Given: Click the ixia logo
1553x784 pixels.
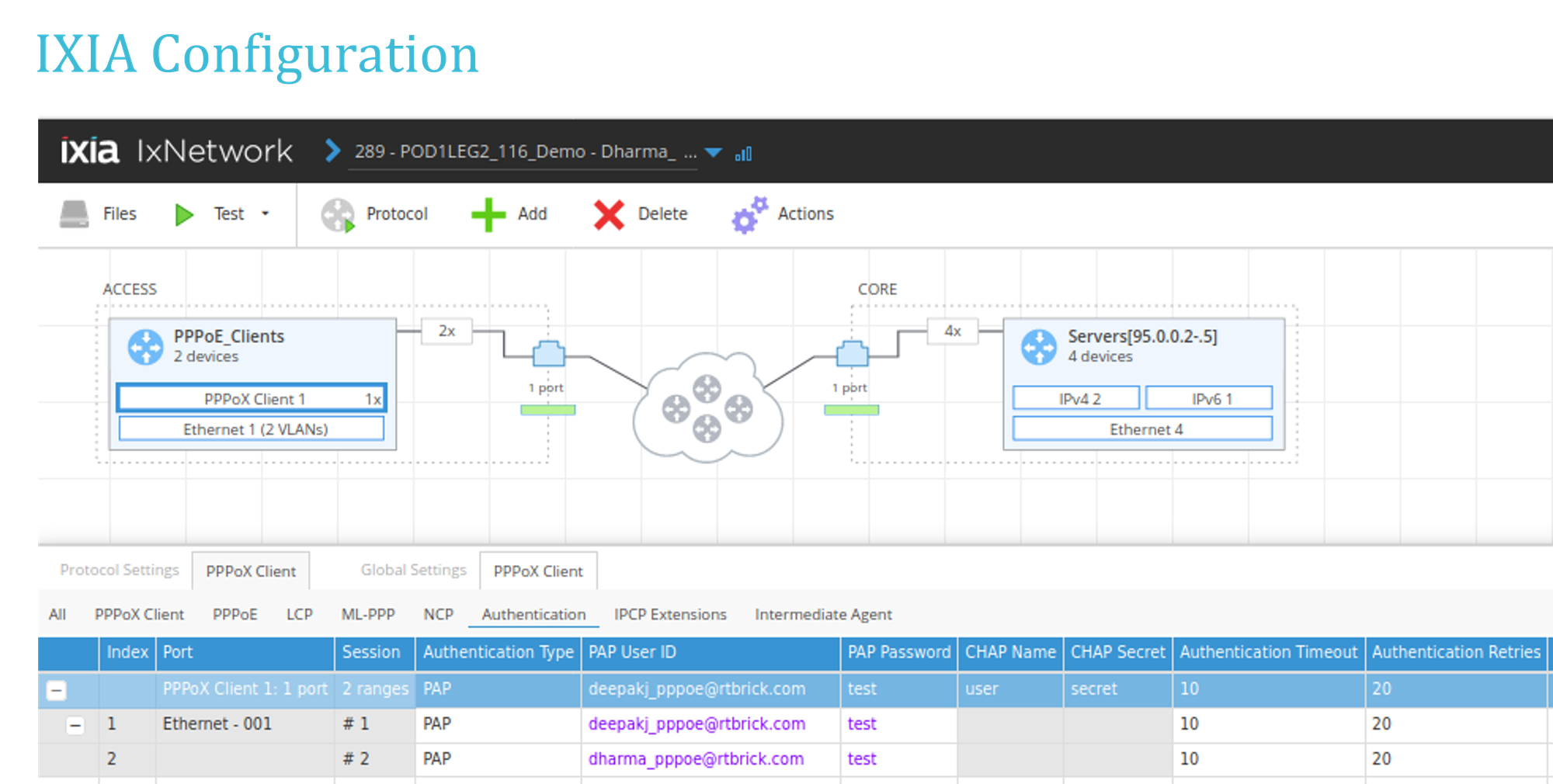Looking at the screenshot, I should [90, 151].
